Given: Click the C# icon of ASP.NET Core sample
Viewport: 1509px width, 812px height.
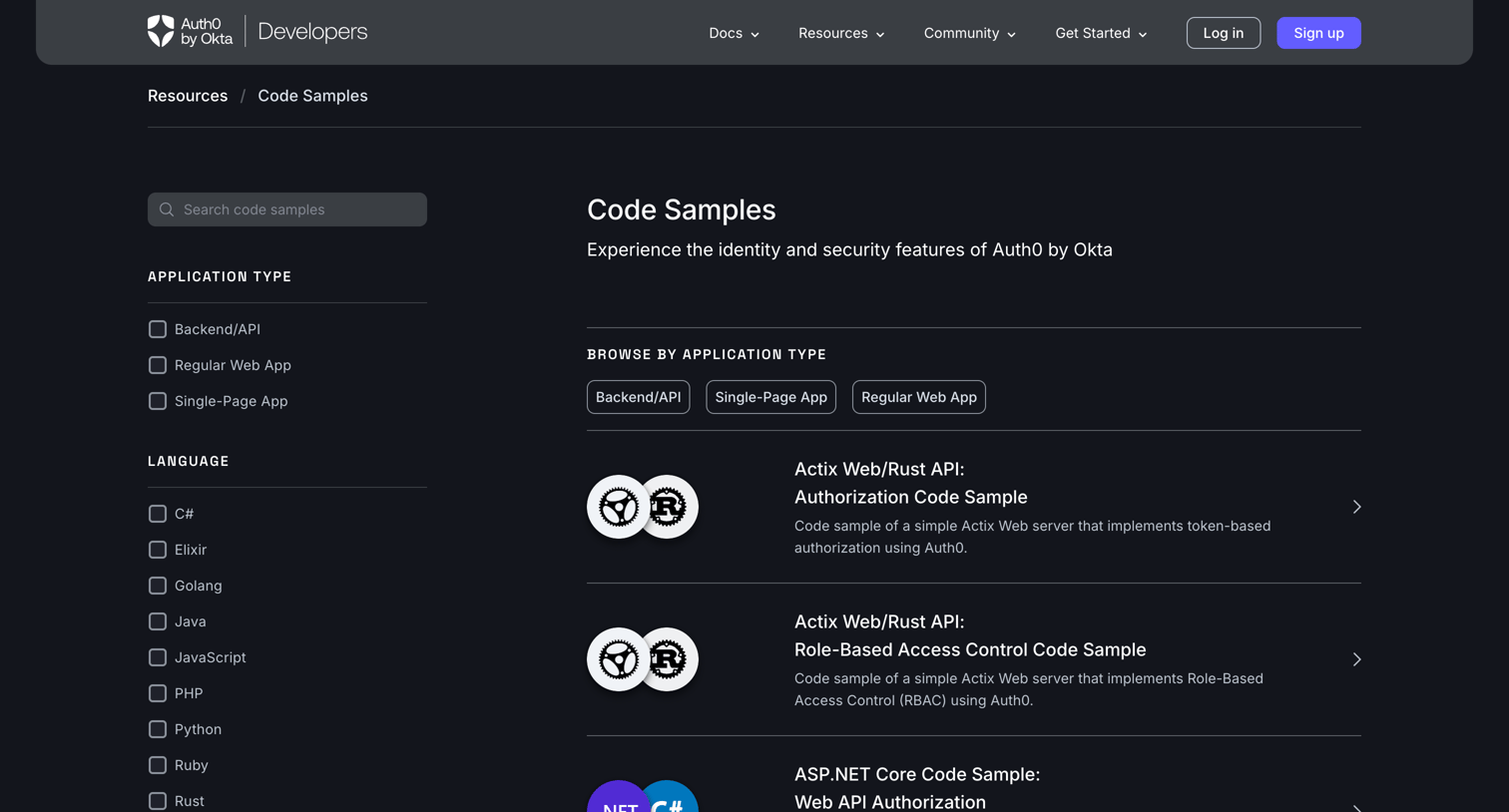Looking at the screenshot, I should tap(673, 797).
